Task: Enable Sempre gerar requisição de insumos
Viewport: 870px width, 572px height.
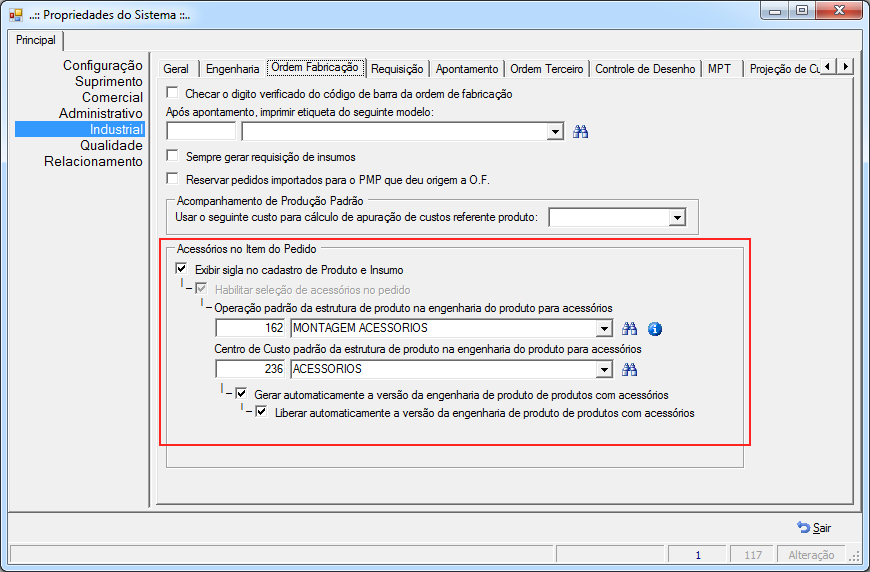Action: pyautogui.click(x=173, y=156)
